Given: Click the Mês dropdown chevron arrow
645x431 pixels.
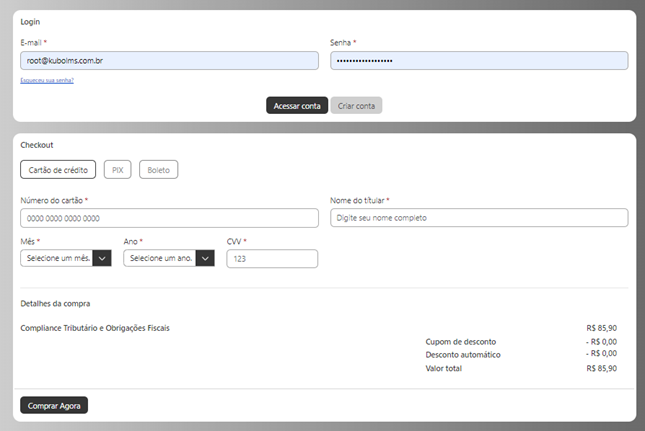Looking at the screenshot, I should tap(101, 258).
